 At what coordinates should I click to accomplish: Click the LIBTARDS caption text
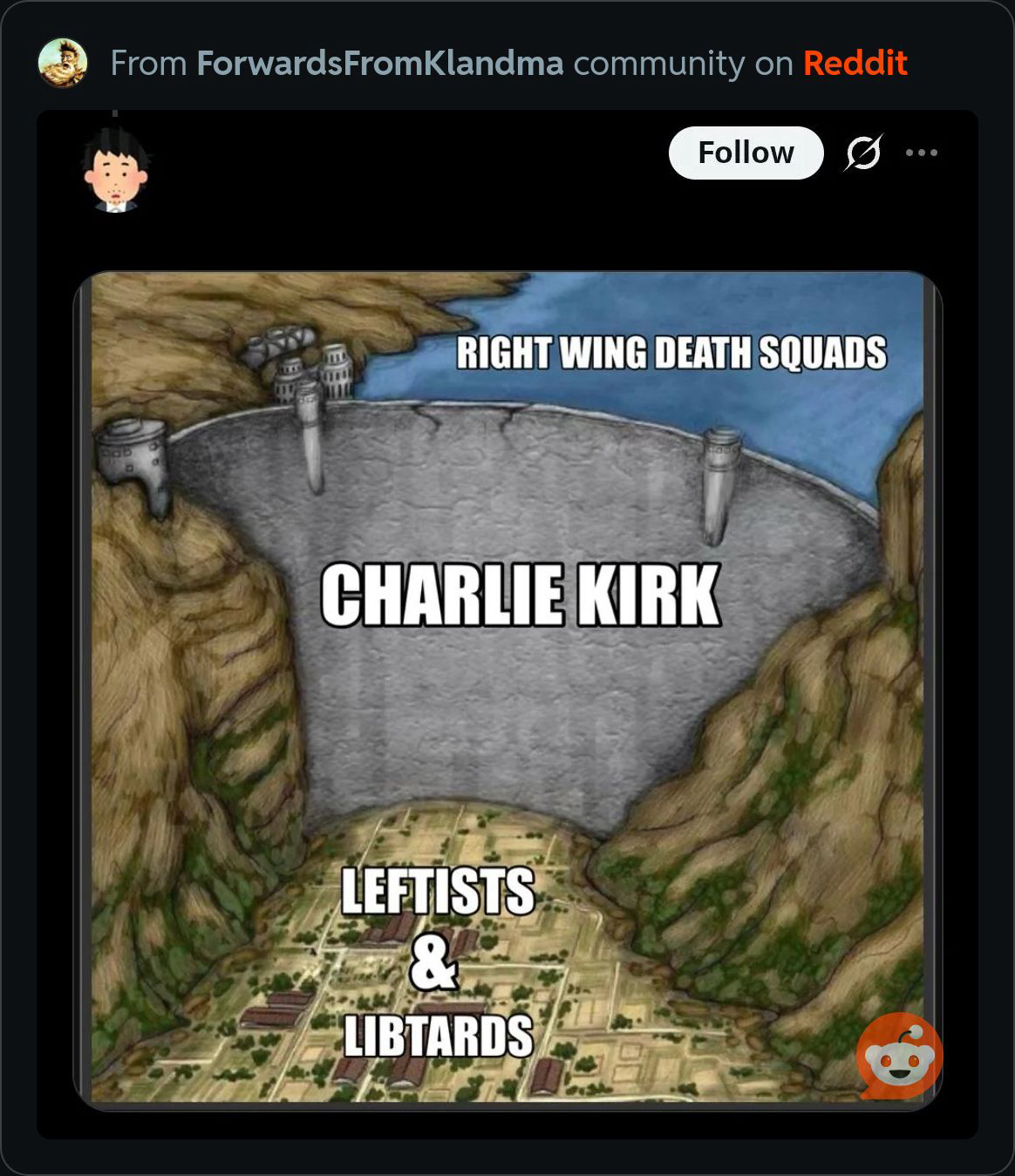click(x=438, y=1036)
